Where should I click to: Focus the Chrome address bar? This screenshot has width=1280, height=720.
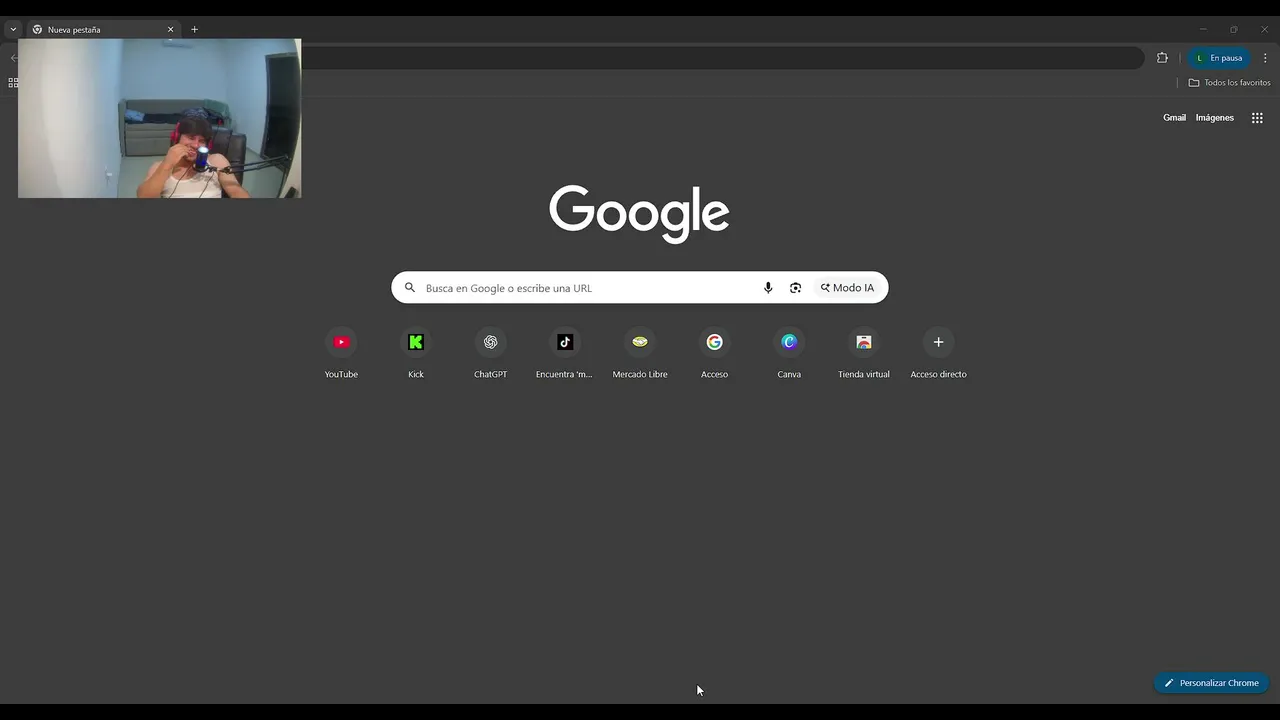[x=720, y=58]
